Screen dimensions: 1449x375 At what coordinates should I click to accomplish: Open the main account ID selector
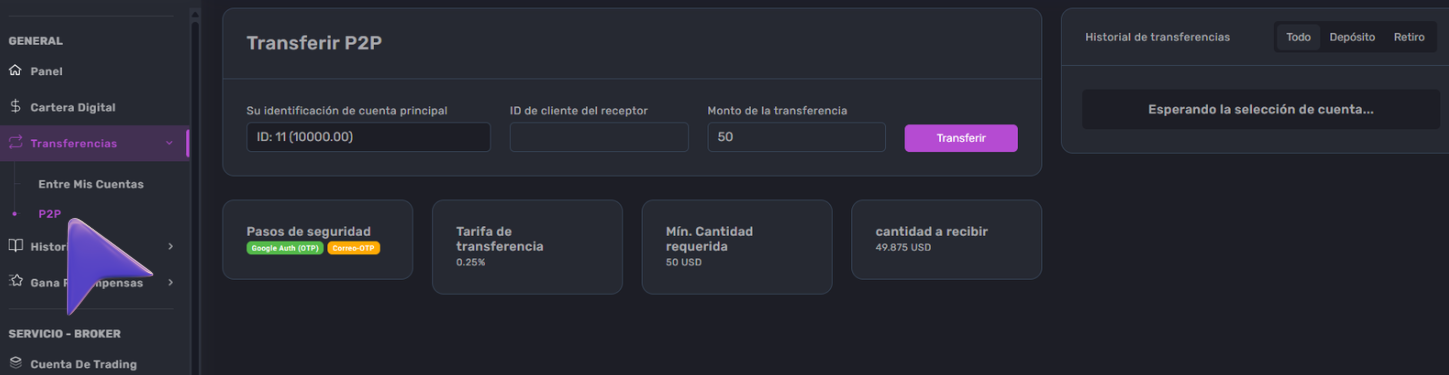click(x=368, y=137)
